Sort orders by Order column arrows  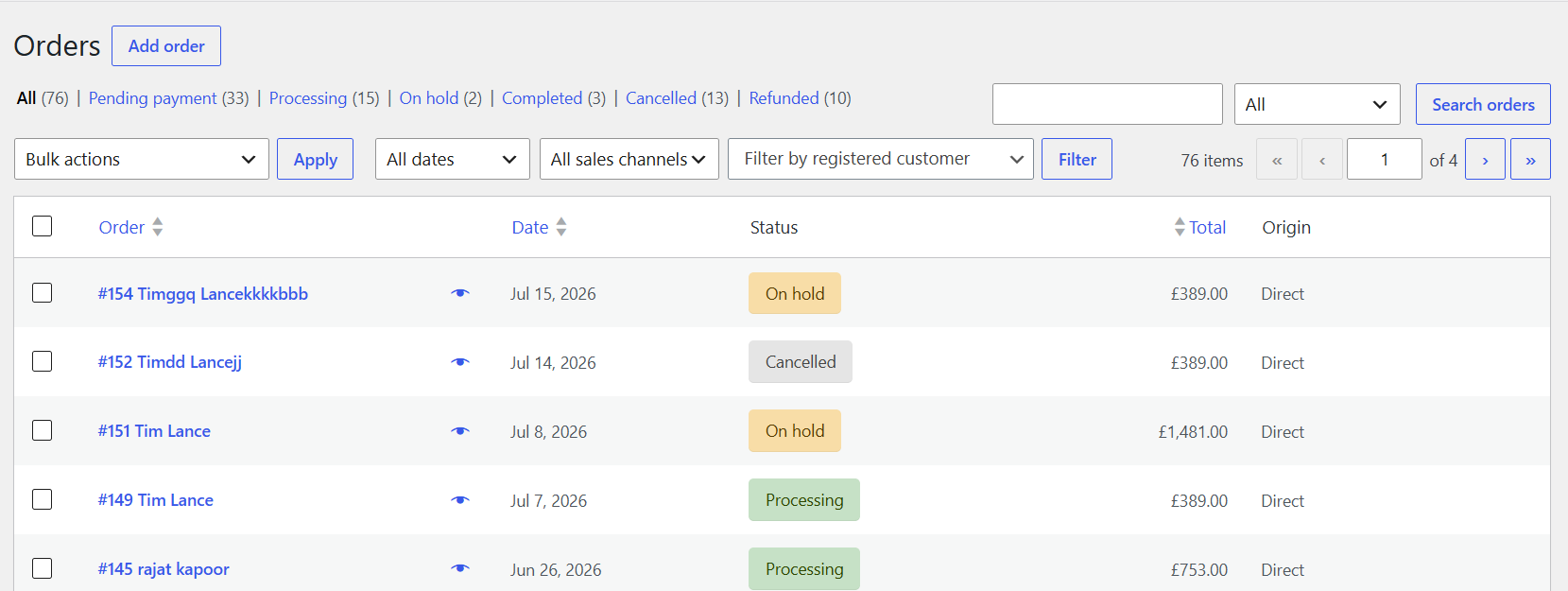[158, 227]
